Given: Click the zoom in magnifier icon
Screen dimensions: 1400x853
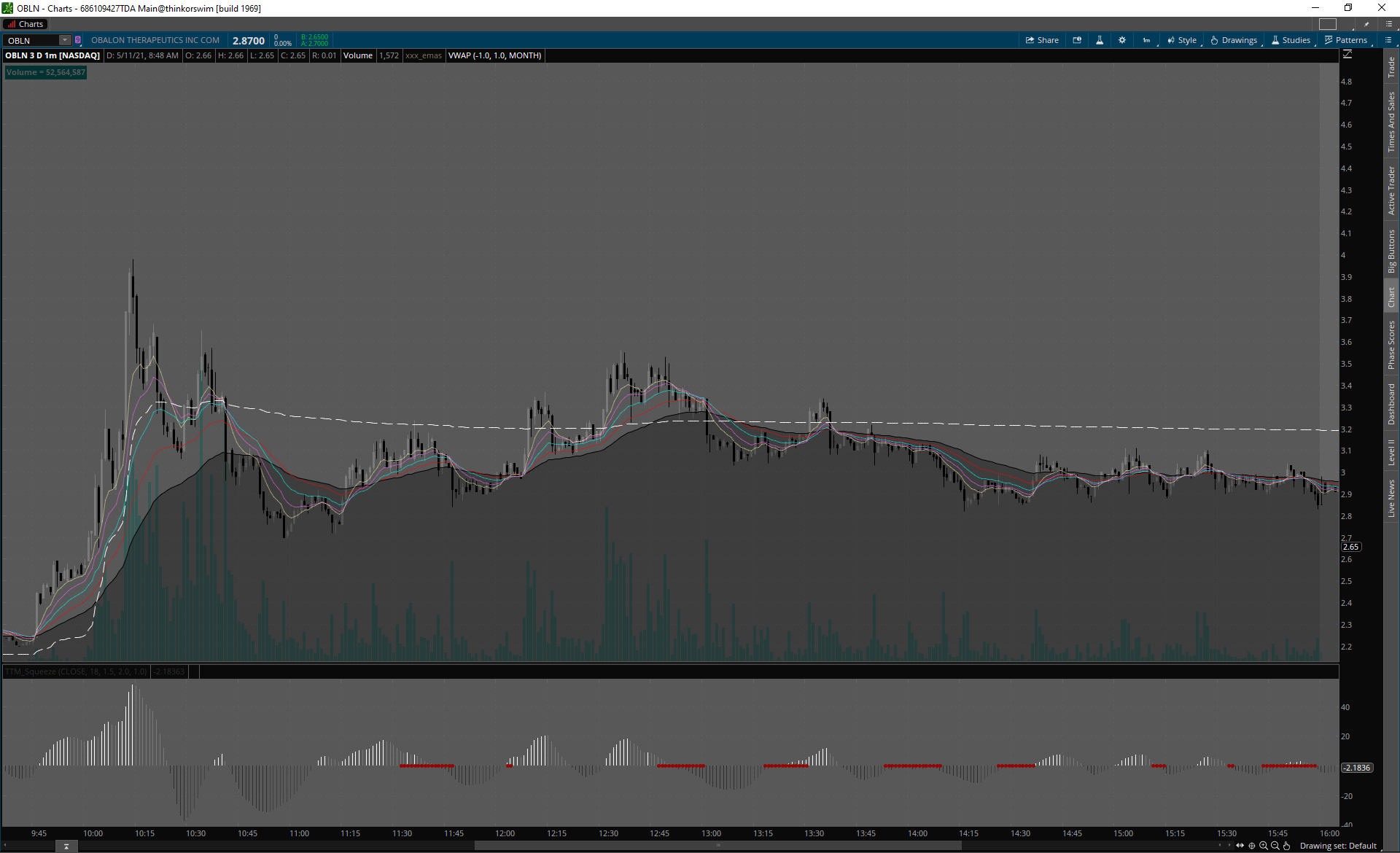Looking at the screenshot, I should click(1263, 846).
